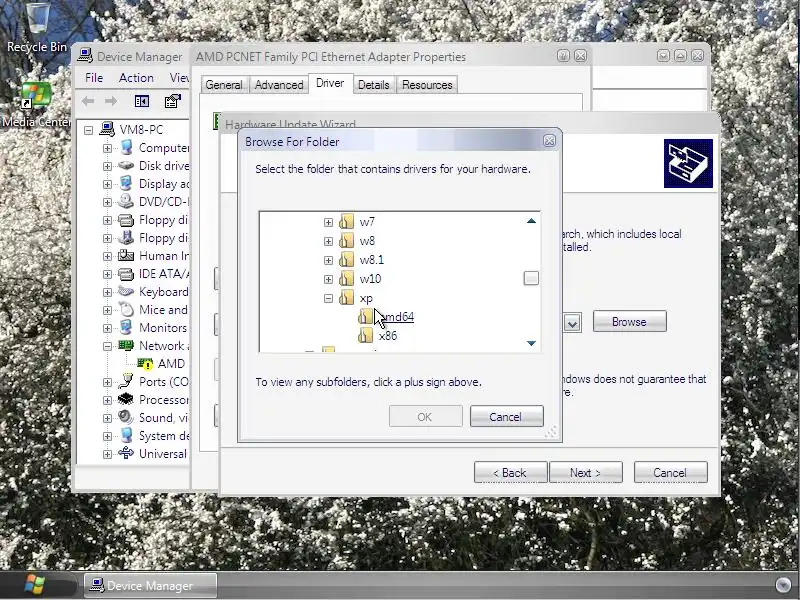This screenshot has height=600, width=800.
Task: Click Next in Hardware Update Wizard
Action: (586, 472)
